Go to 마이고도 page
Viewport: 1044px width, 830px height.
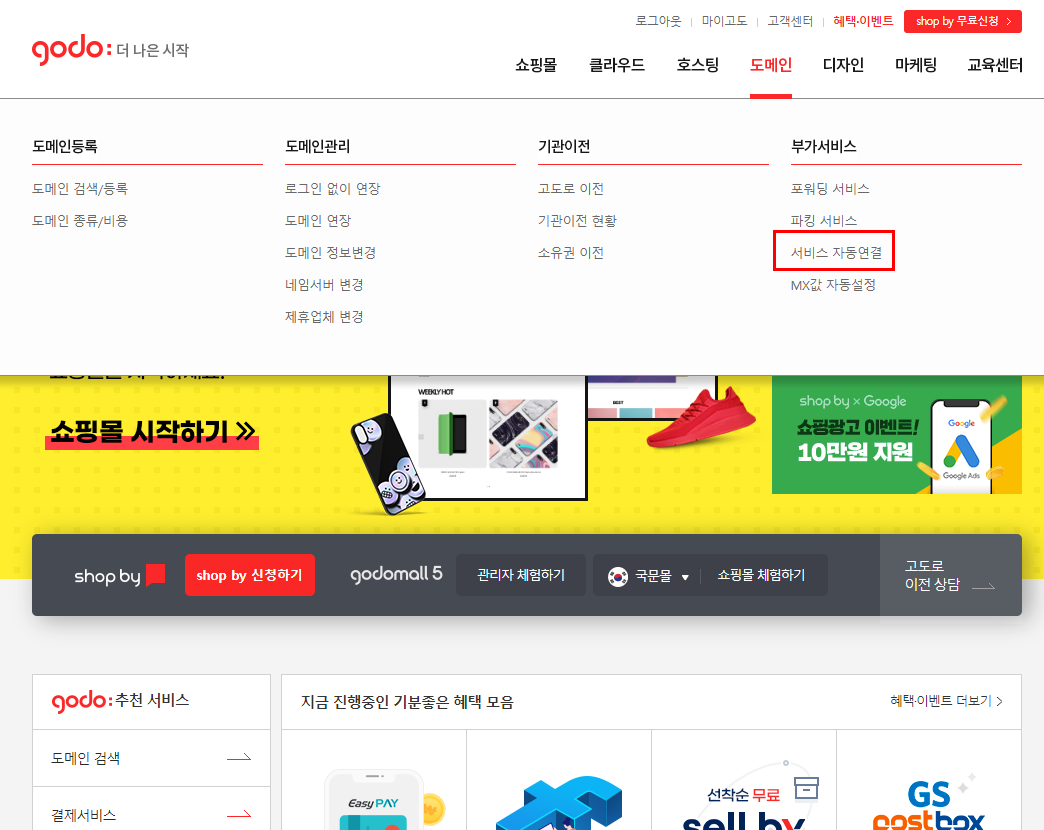click(724, 21)
